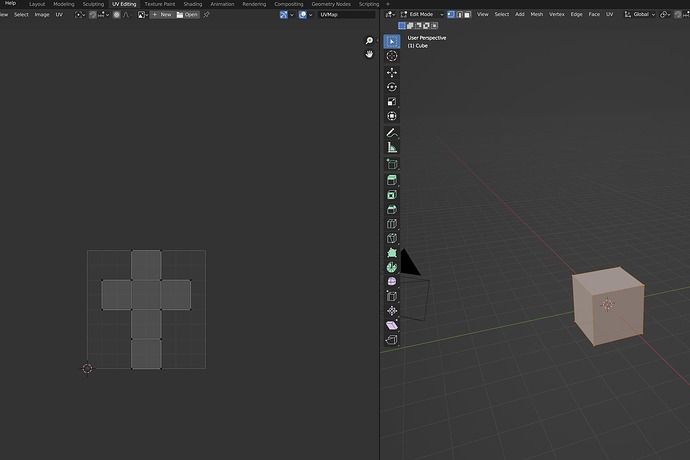Toggle image pin in UV editor header
Screen dimensions: 690x460
(x=207, y=15)
